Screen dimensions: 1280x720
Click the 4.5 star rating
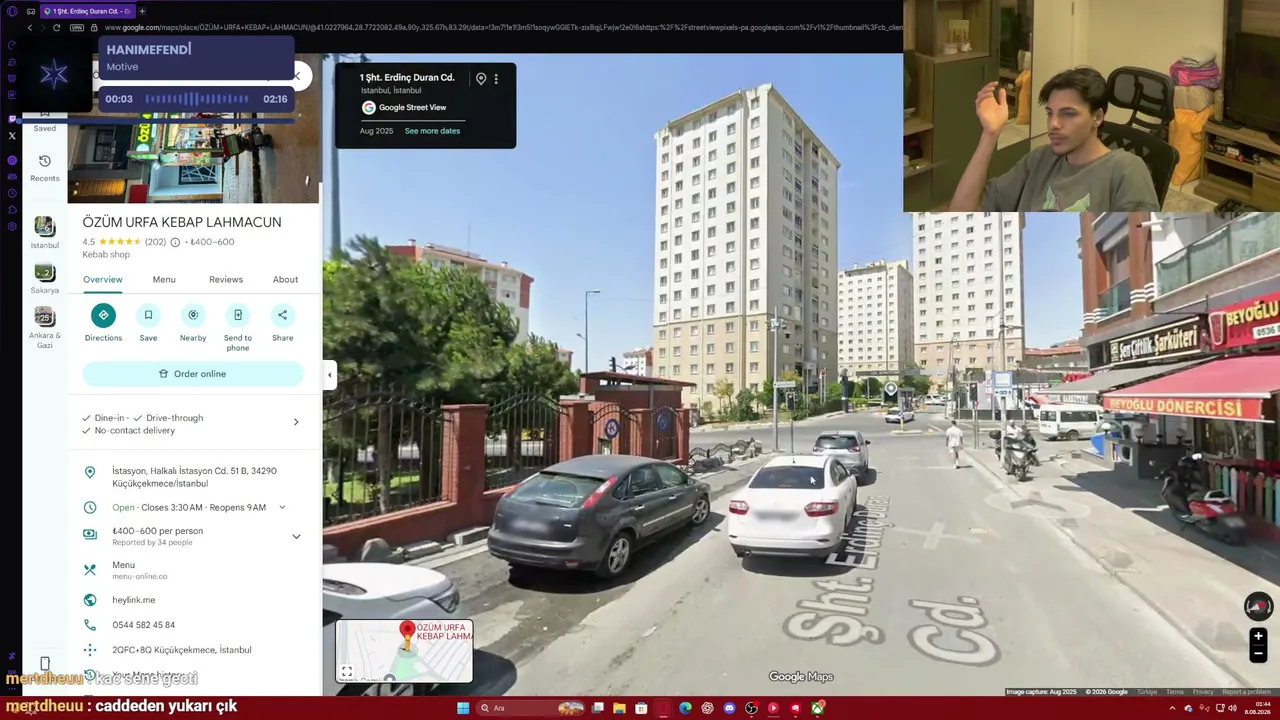tap(112, 242)
